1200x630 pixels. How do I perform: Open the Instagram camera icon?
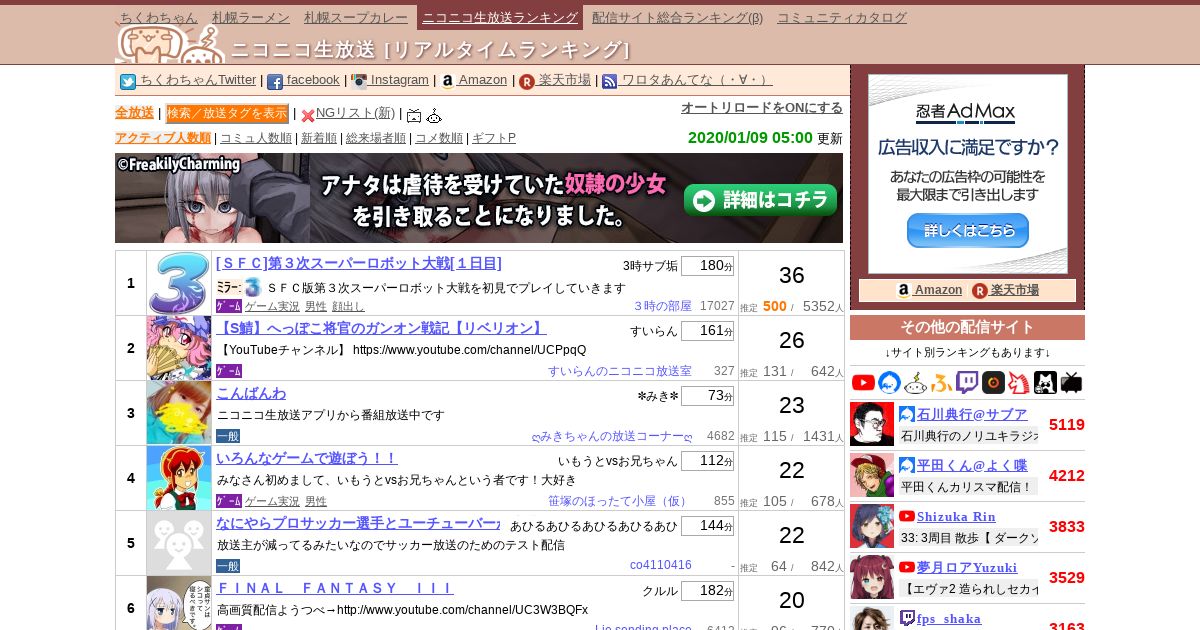click(x=359, y=82)
